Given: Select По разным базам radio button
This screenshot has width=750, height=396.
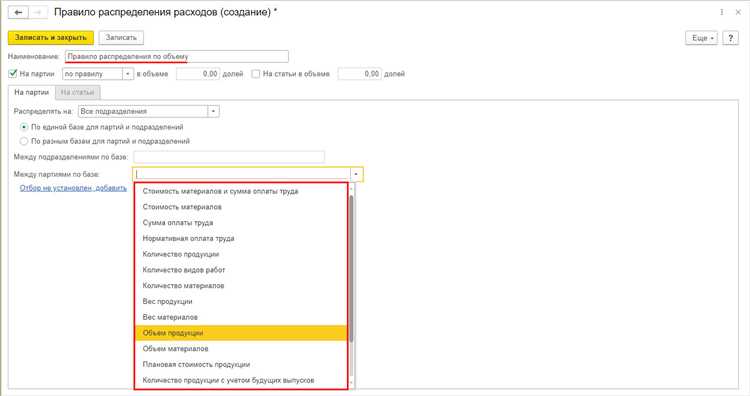Looking at the screenshot, I should click(x=24, y=141).
